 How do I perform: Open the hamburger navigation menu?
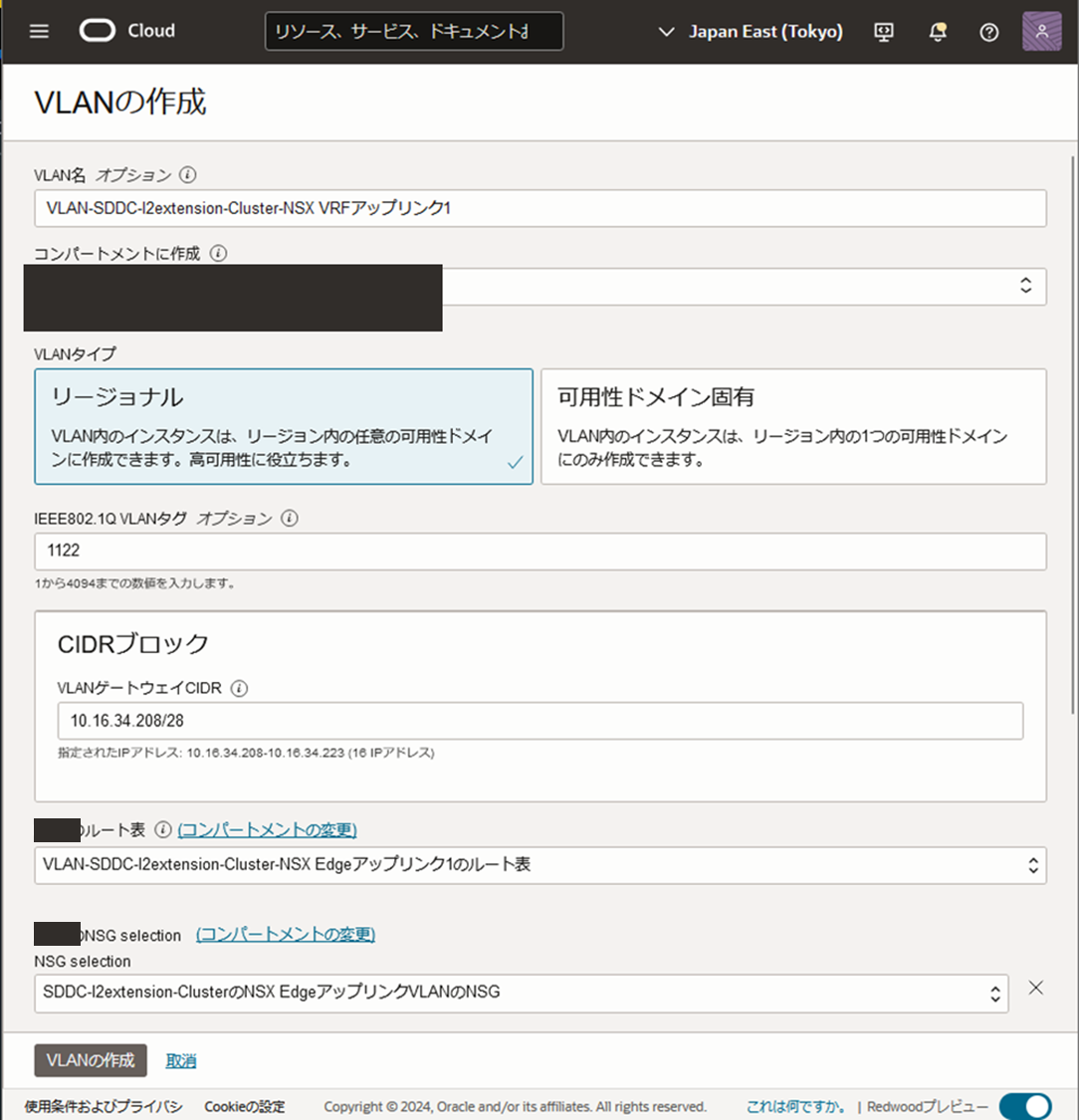[39, 32]
